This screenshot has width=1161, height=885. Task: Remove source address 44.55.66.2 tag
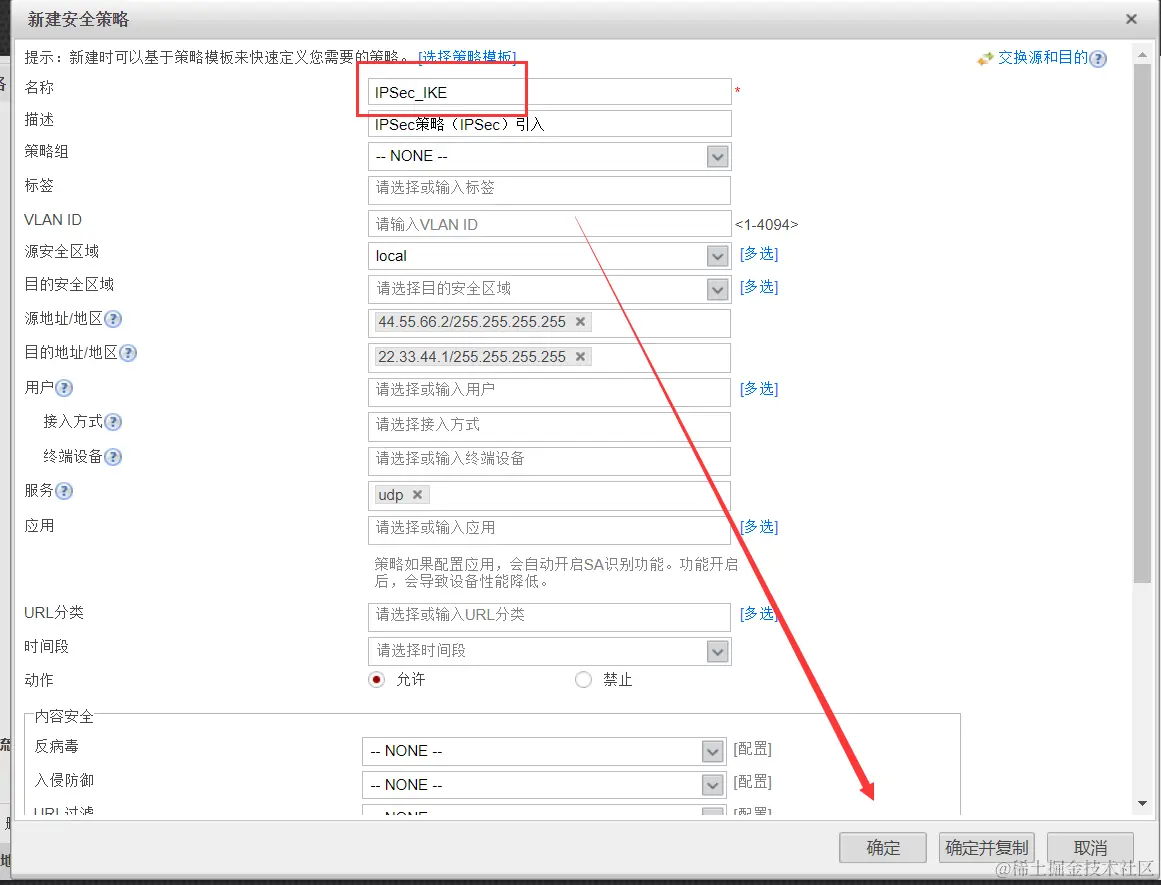580,321
